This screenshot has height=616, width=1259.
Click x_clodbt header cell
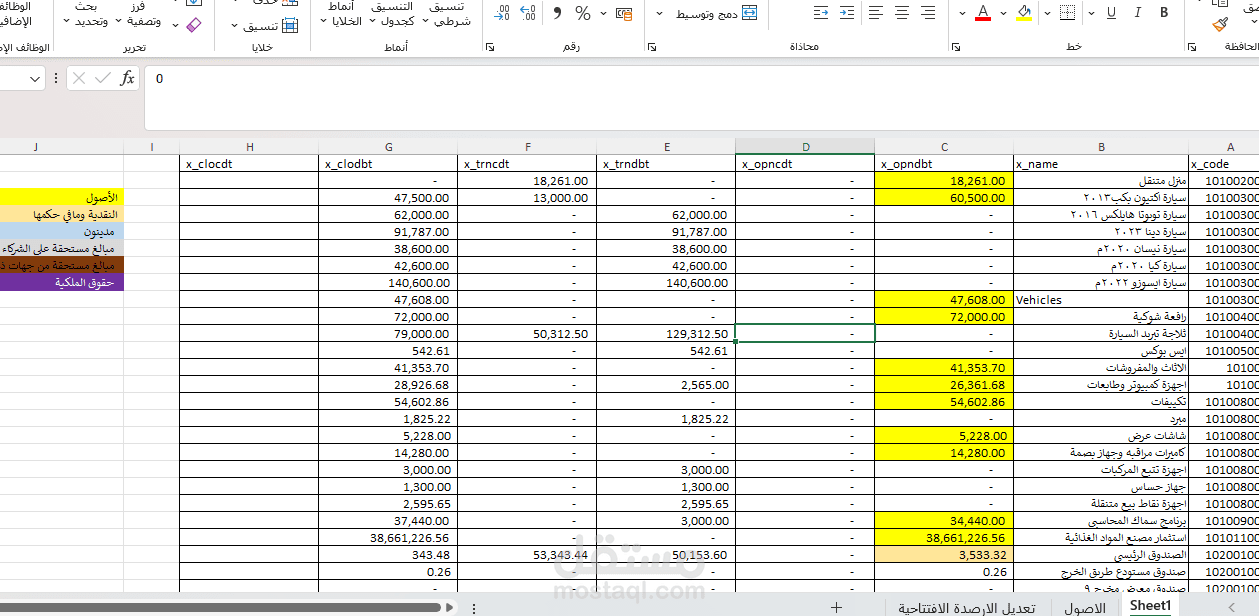389,164
